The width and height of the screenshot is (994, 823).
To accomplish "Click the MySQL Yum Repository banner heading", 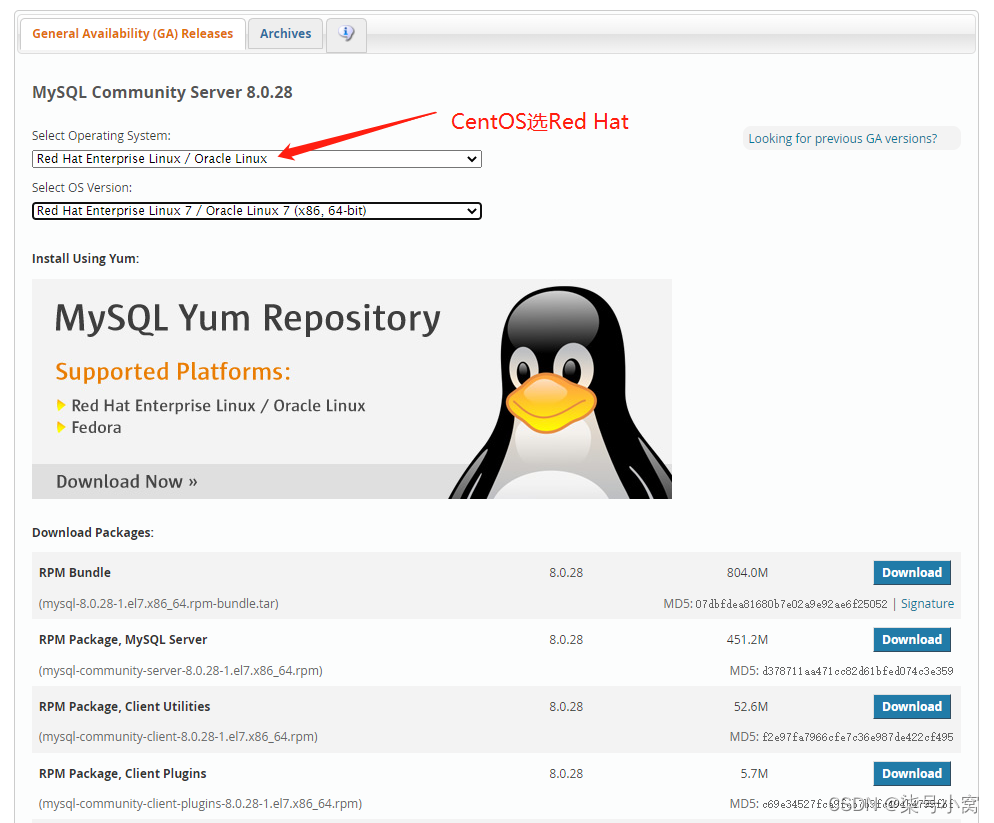I will coord(248,319).
